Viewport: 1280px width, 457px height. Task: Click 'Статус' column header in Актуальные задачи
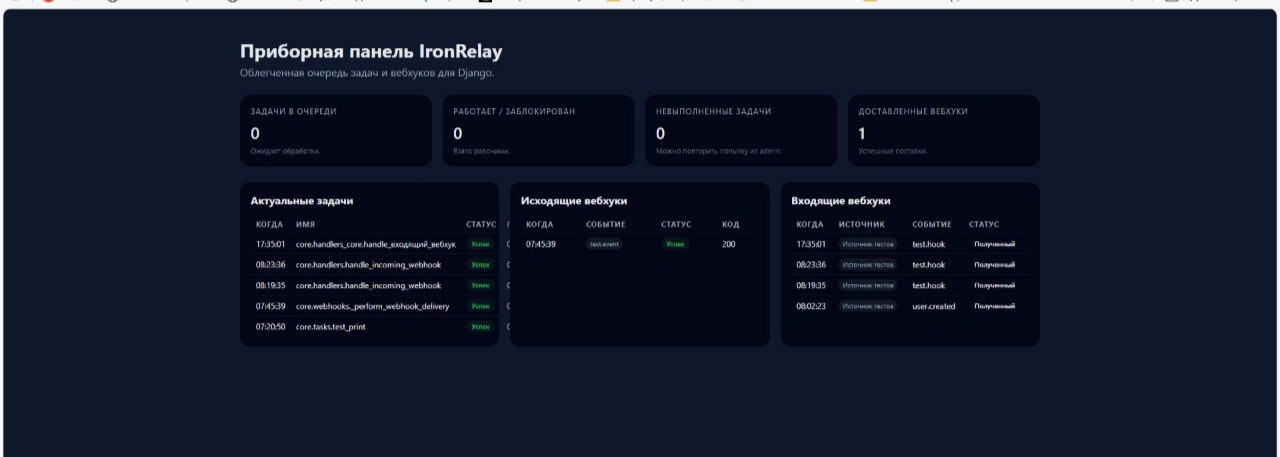(x=481, y=224)
